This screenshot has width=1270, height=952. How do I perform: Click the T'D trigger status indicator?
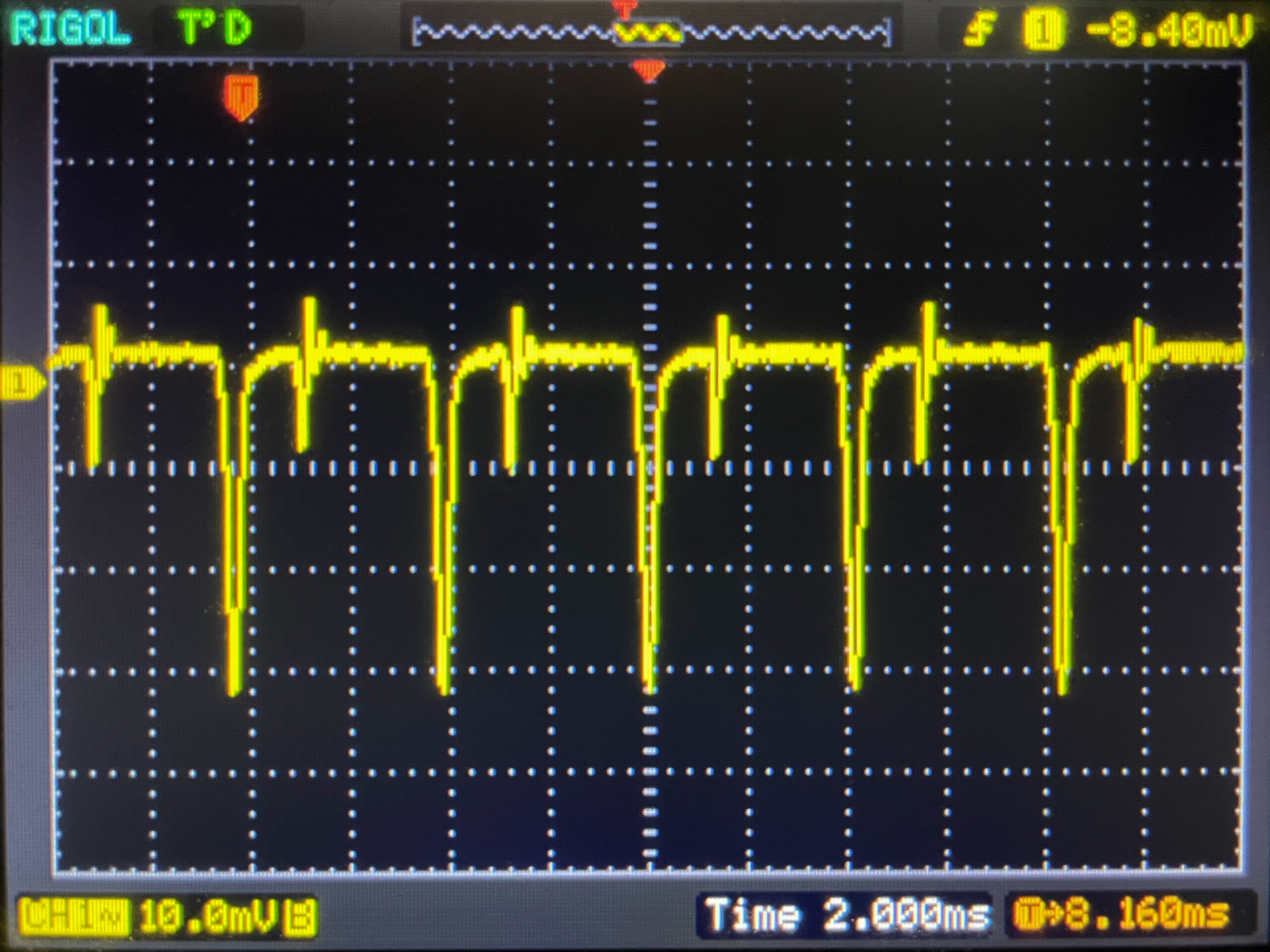coord(215,29)
